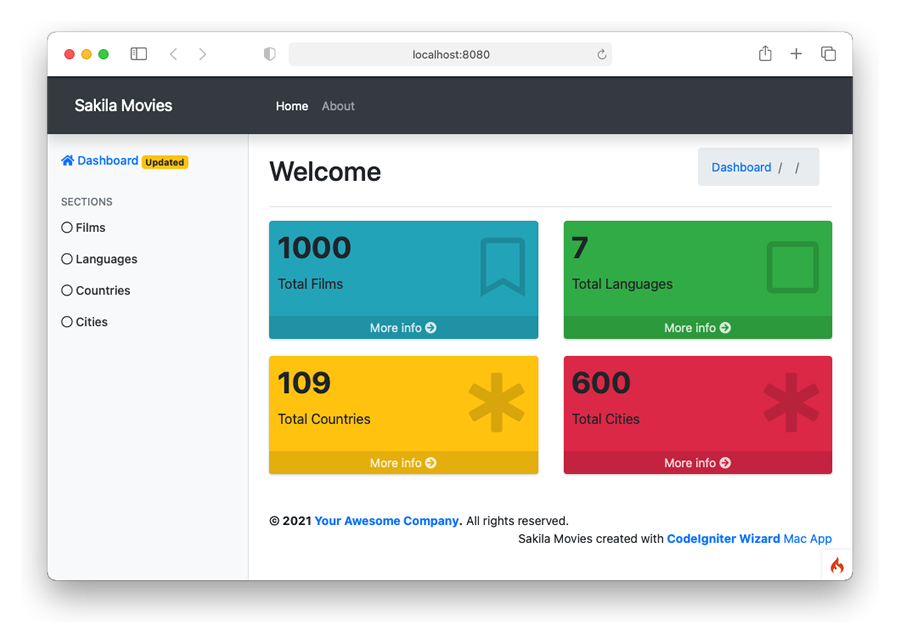Open a new tab with plus icon
The height and width of the screenshot is (643, 900).
796,54
